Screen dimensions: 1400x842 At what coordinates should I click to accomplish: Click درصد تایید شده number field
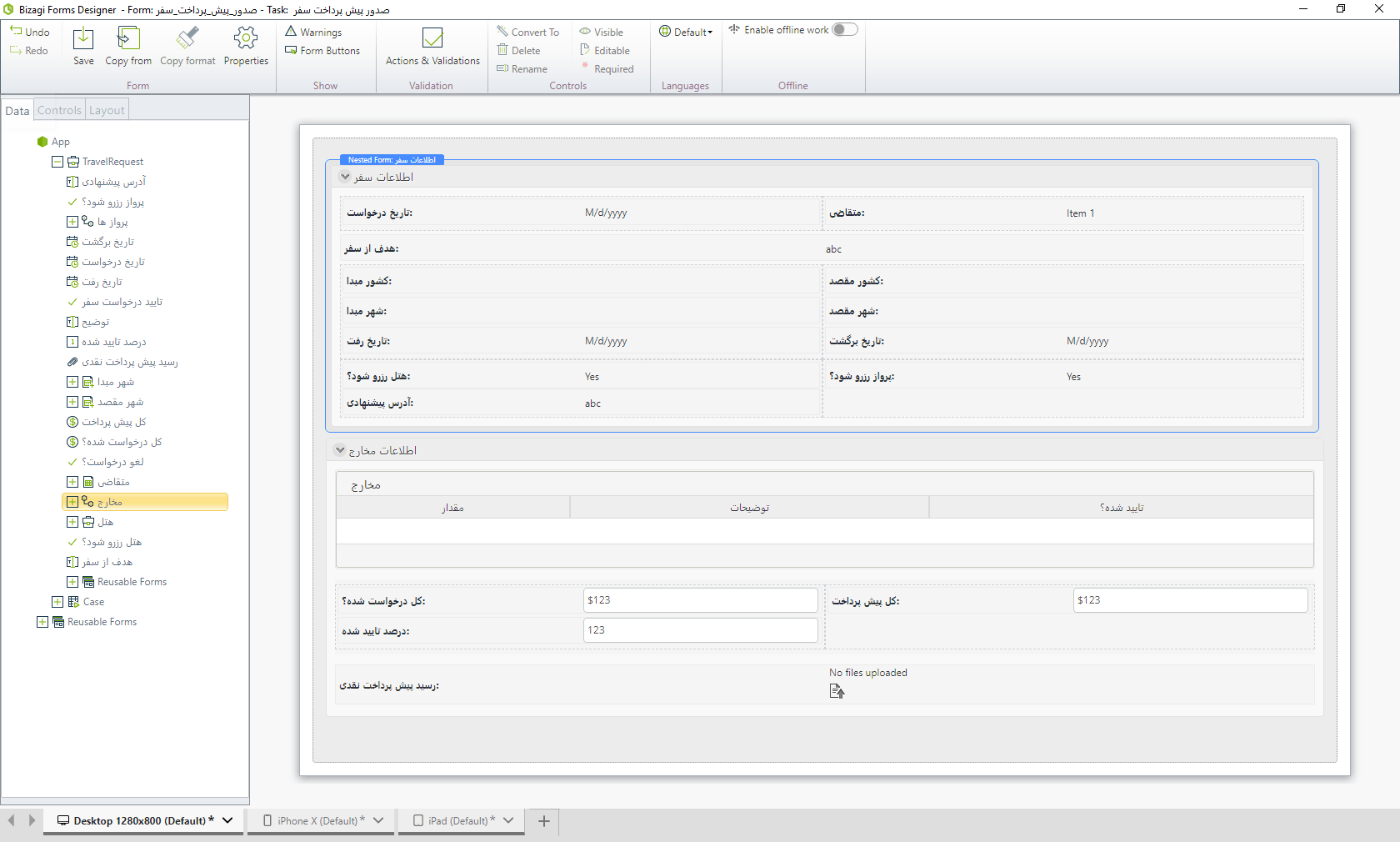tap(700, 630)
